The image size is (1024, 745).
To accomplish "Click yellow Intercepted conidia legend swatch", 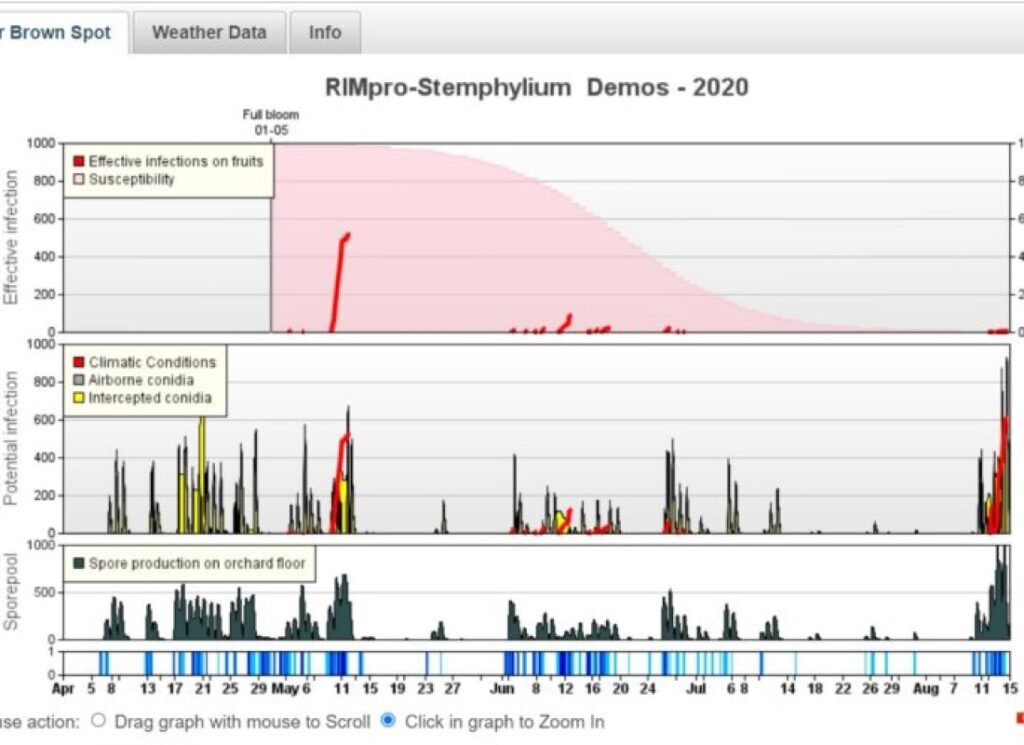I will (79, 398).
